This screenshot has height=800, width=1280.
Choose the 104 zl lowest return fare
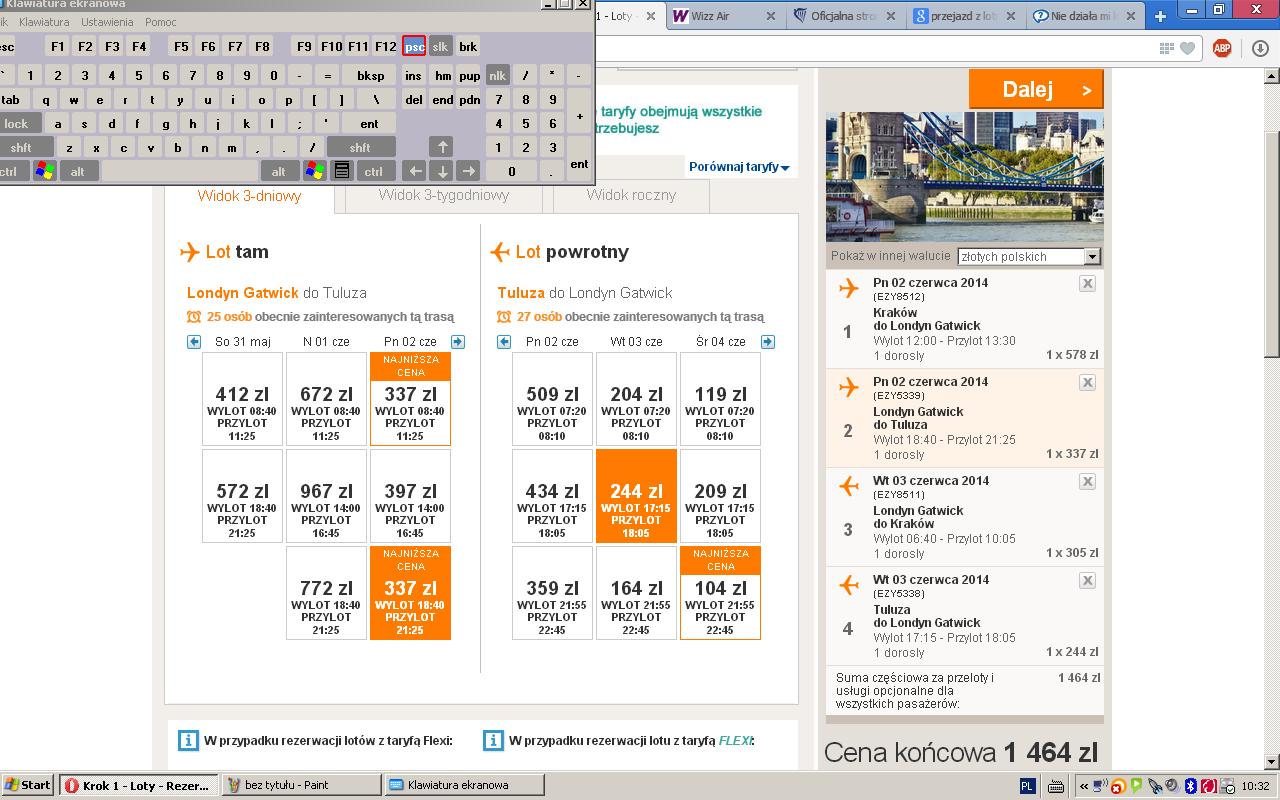(x=720, y=593)
